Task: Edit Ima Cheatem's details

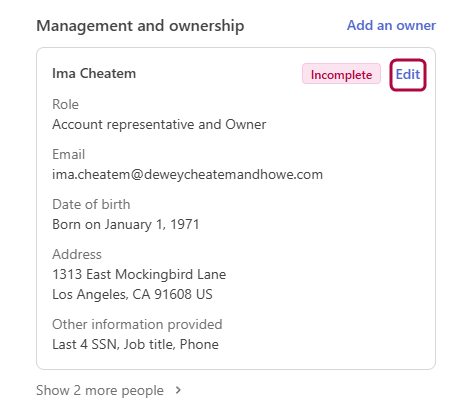Action: [408, 74]
